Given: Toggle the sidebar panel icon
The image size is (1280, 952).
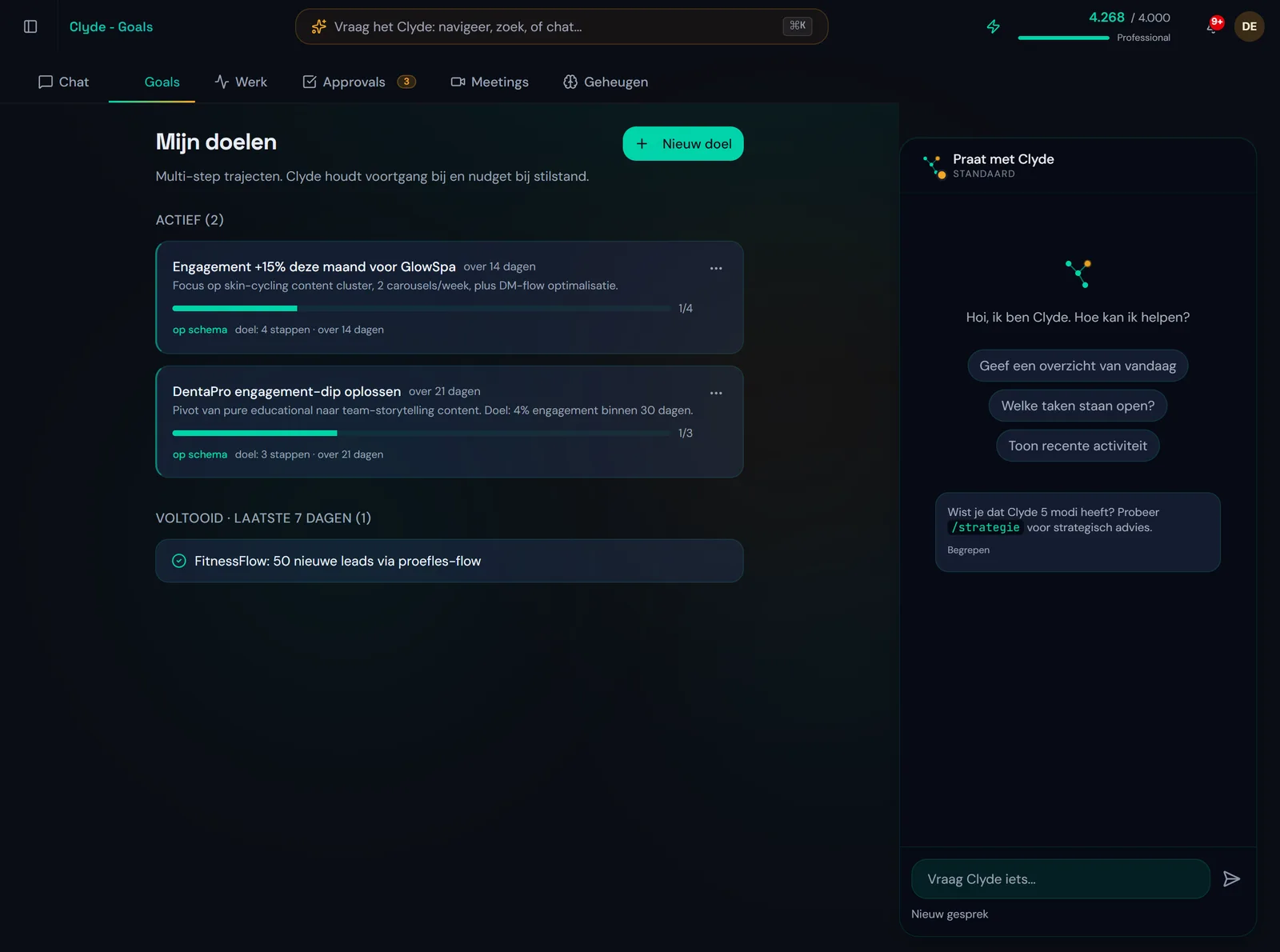Looking at the screenshot, I should [30, 26].
